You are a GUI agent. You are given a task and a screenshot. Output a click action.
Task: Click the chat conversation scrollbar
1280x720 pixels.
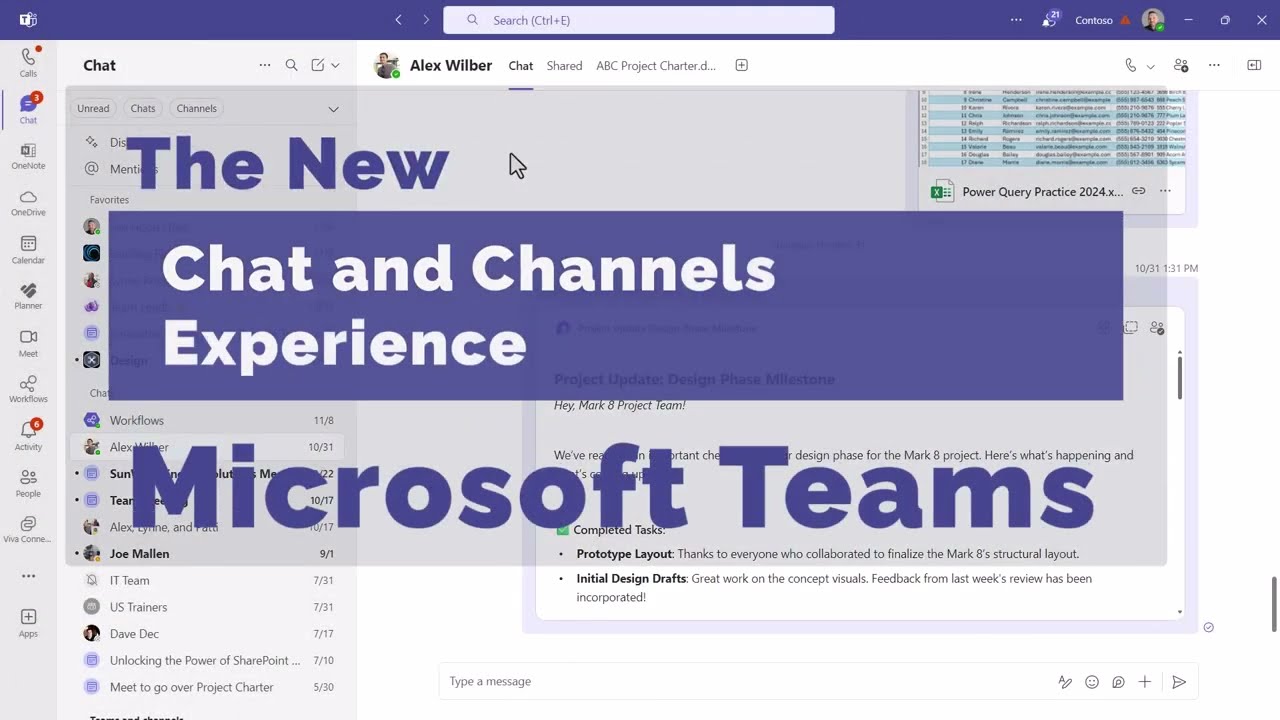click(1273, 603)
